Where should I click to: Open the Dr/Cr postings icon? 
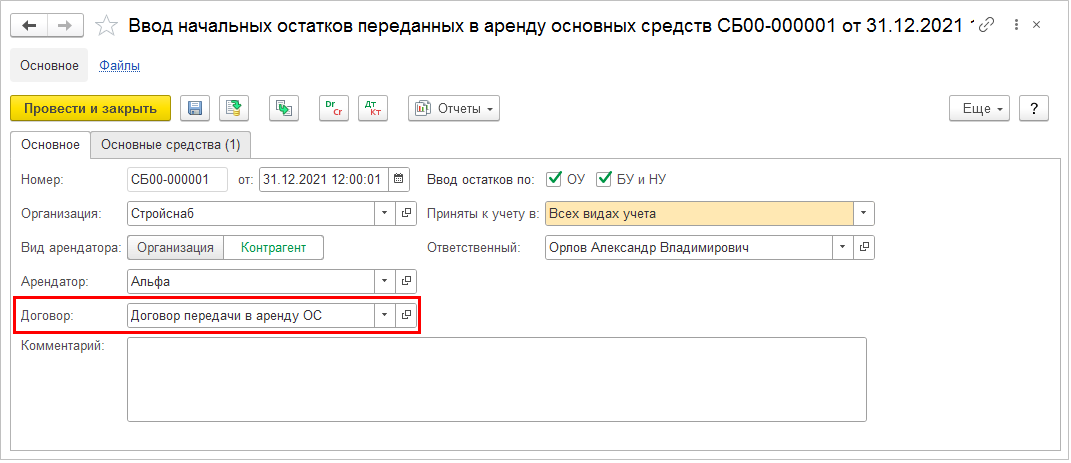[x=334, y=108]
